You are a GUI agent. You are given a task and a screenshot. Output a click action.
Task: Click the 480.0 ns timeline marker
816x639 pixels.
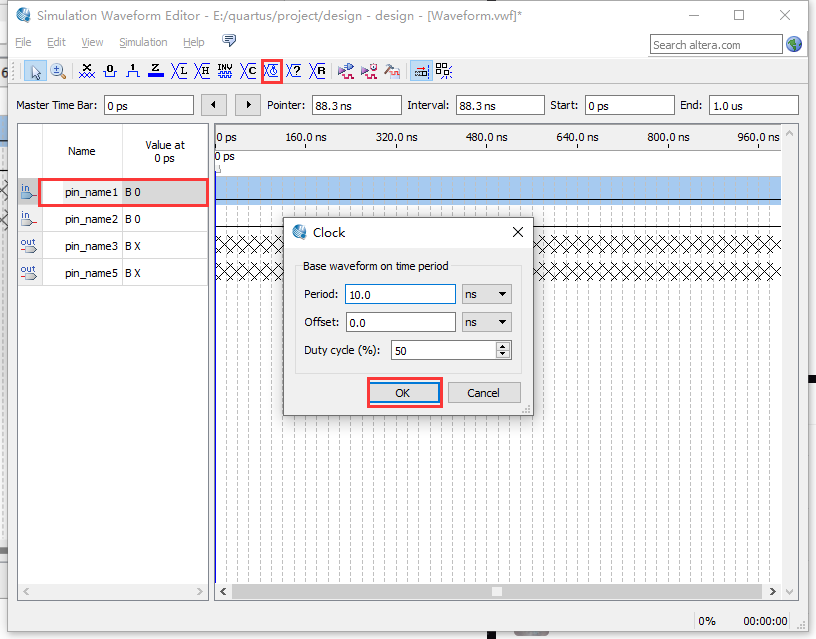tap(487, 137)
